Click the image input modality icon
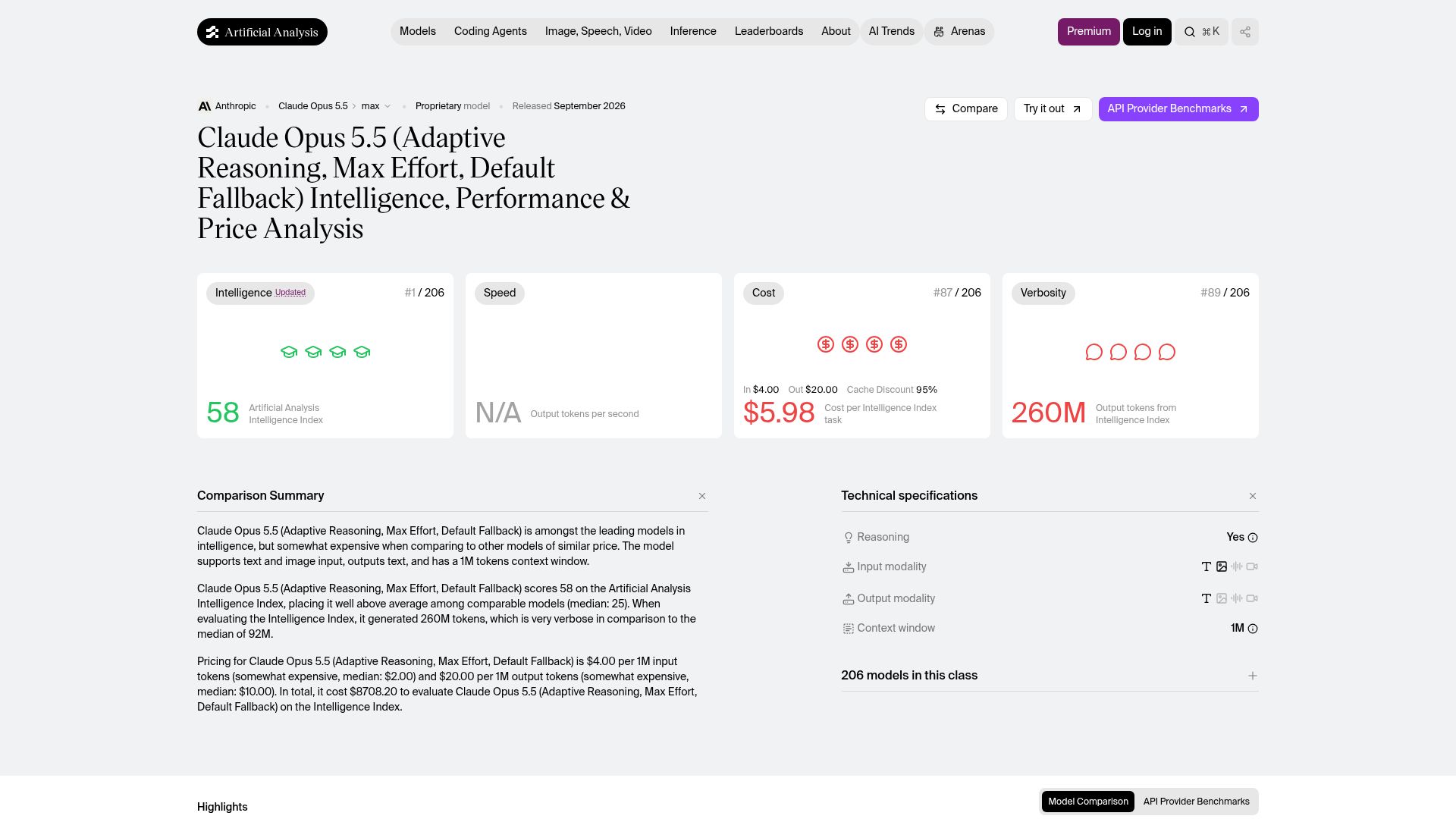 [1222, 566]
